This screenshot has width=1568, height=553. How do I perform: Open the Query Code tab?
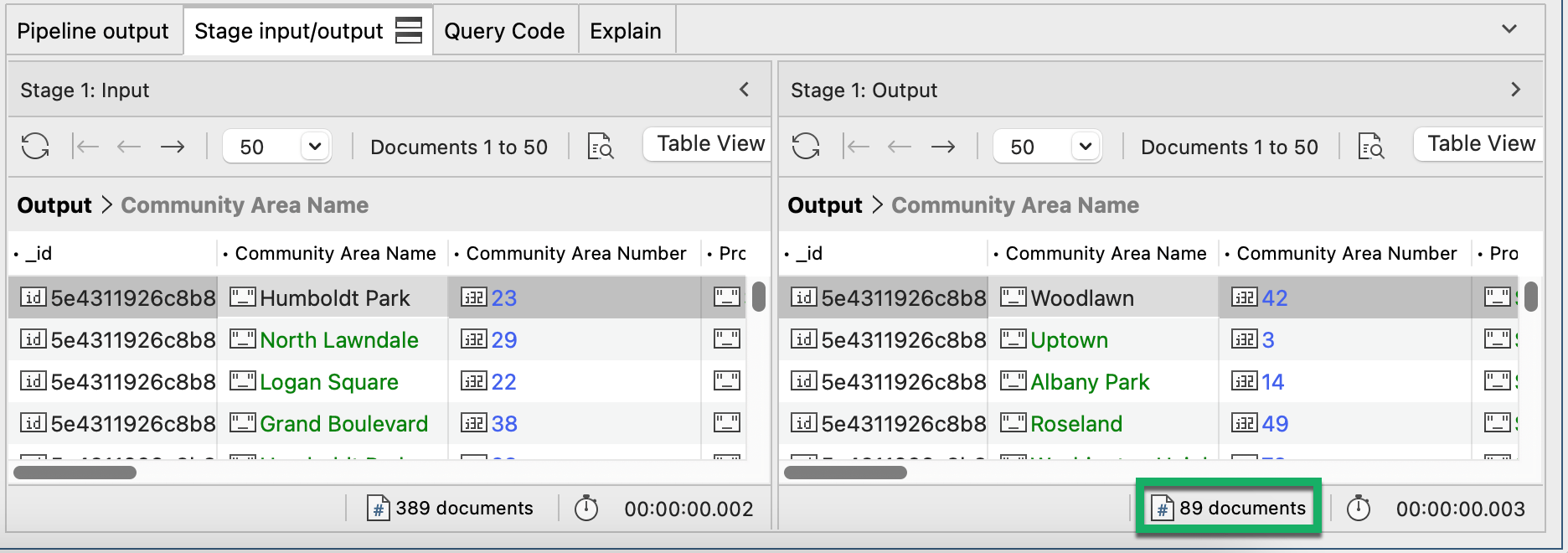click(504, 31)
